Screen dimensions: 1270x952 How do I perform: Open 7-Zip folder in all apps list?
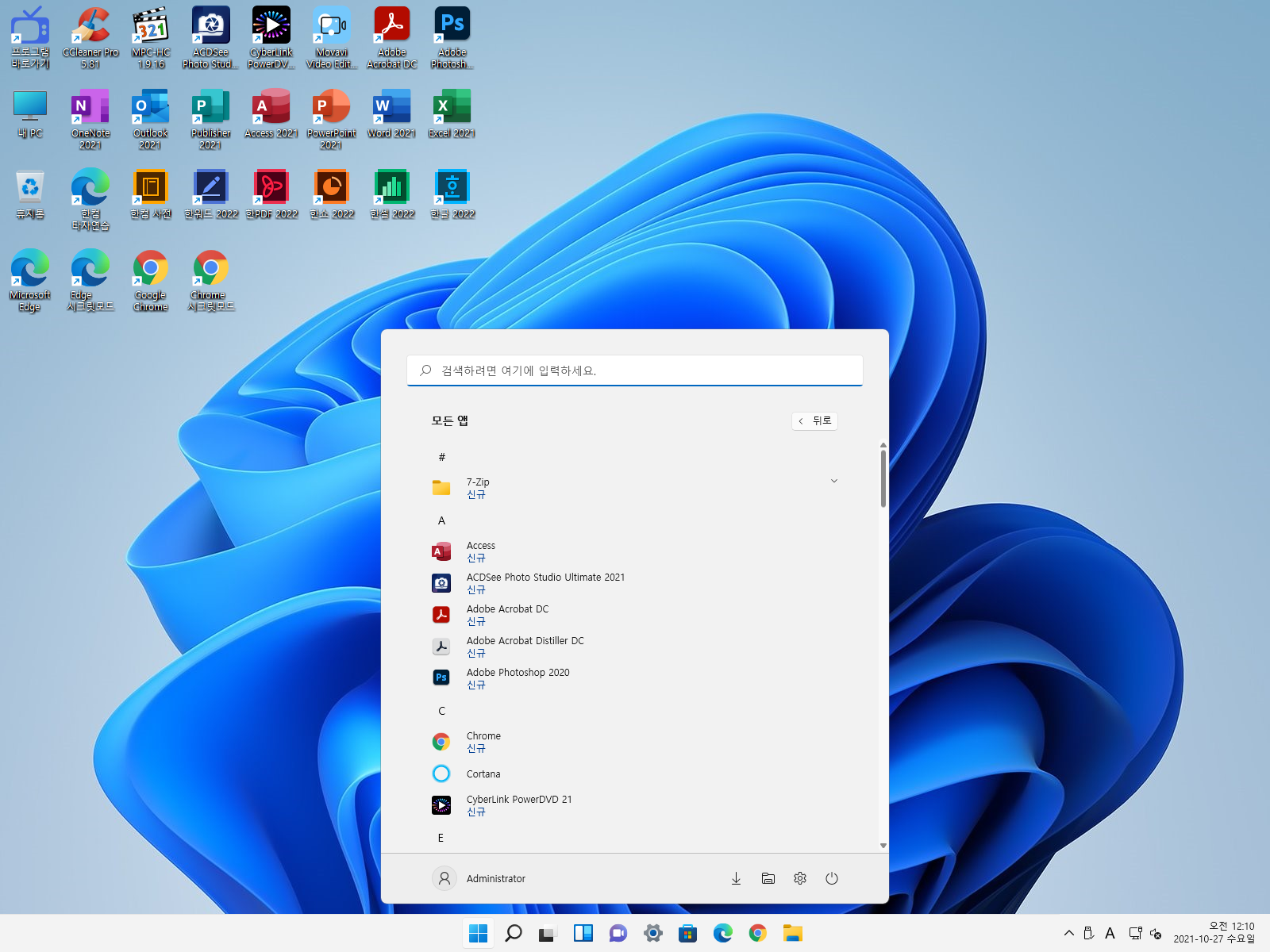point(635,488)
